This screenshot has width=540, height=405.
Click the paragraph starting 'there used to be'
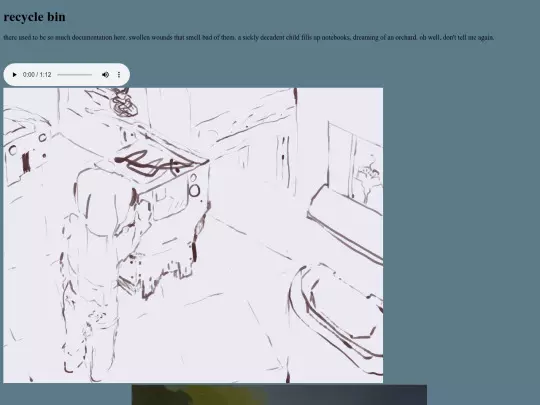coord(249,37)
